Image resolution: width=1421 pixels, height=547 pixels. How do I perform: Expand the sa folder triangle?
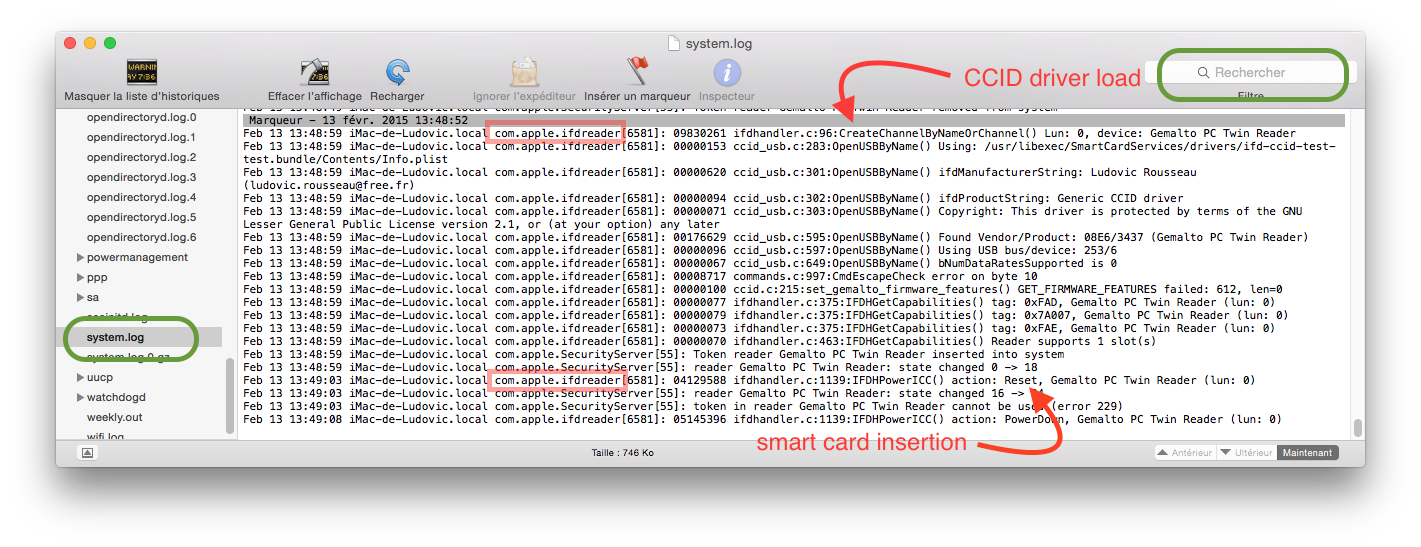(80, 297)
